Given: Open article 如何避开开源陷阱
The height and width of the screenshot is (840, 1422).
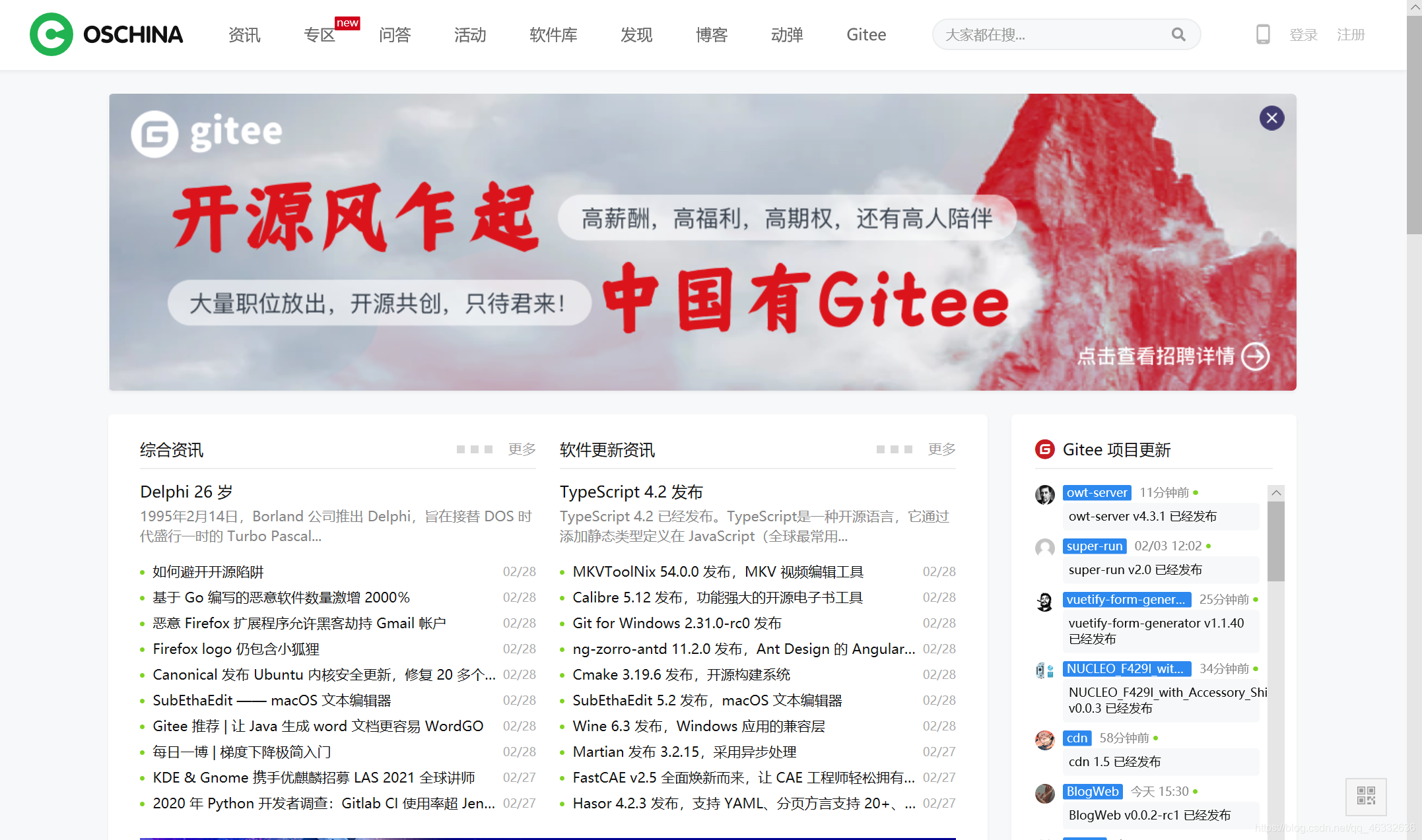Looking at the screenshot, I should 208,571.
